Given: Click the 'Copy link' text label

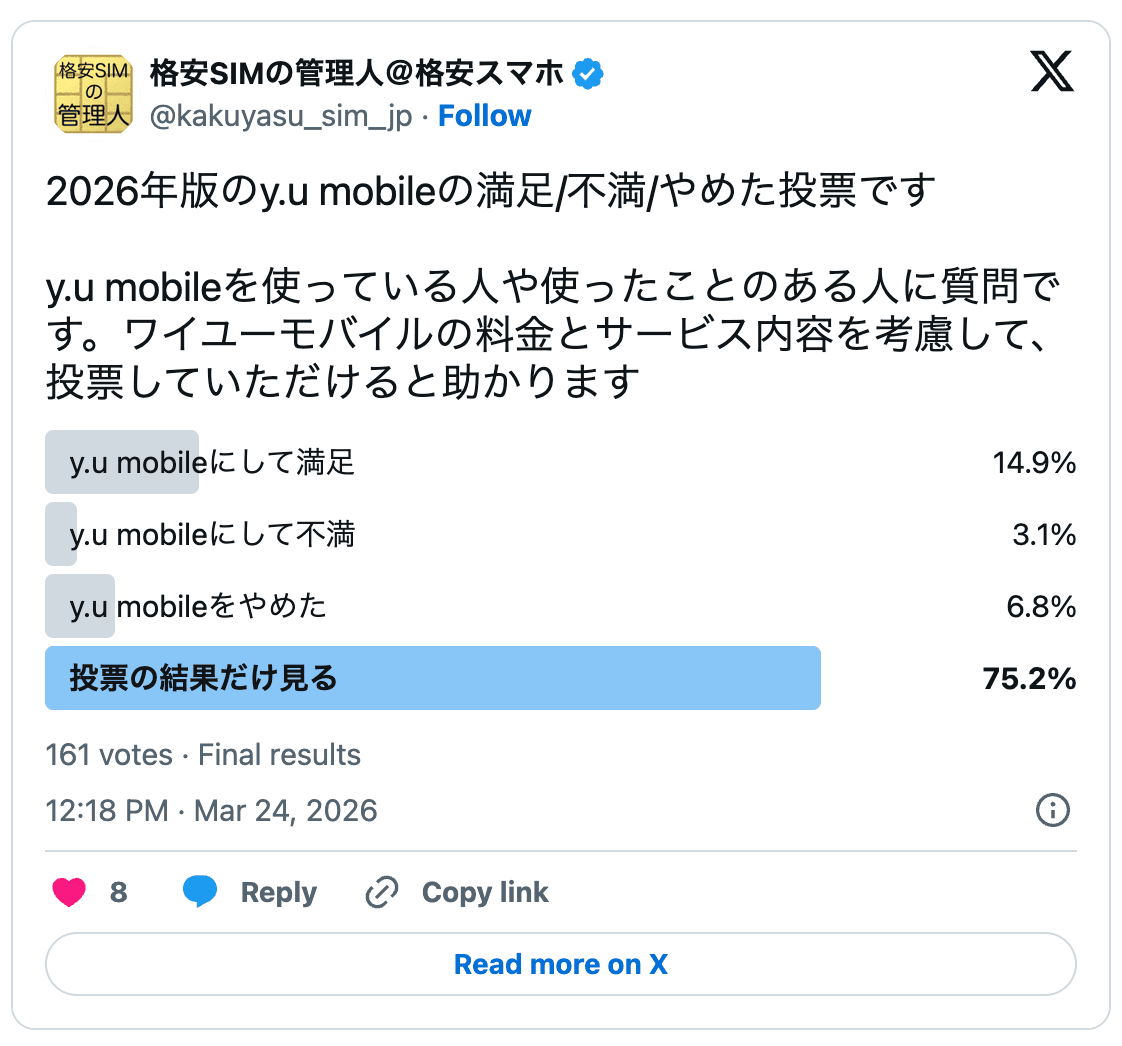Looking at the screenshot, I should coord(483,892).
